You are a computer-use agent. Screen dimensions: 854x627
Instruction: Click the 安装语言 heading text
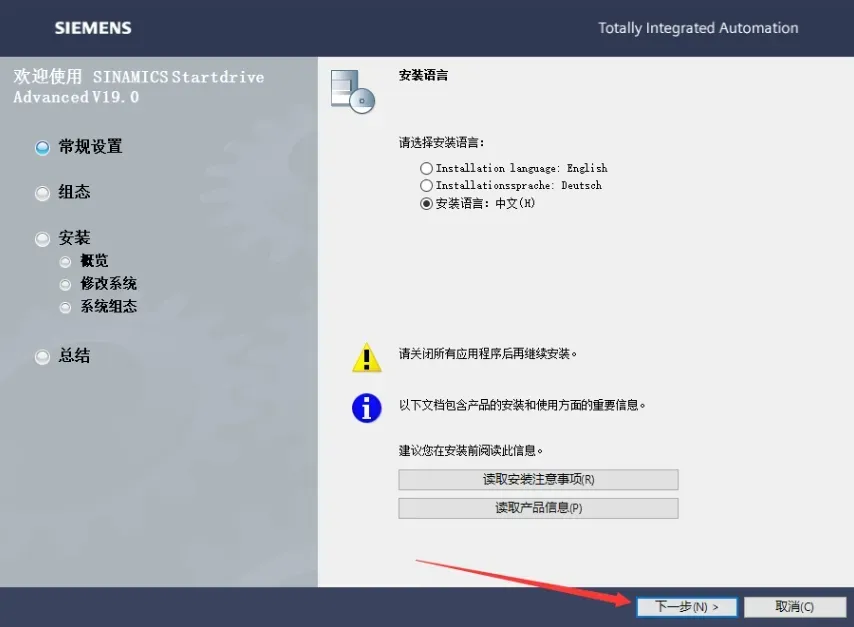(423, 75)
